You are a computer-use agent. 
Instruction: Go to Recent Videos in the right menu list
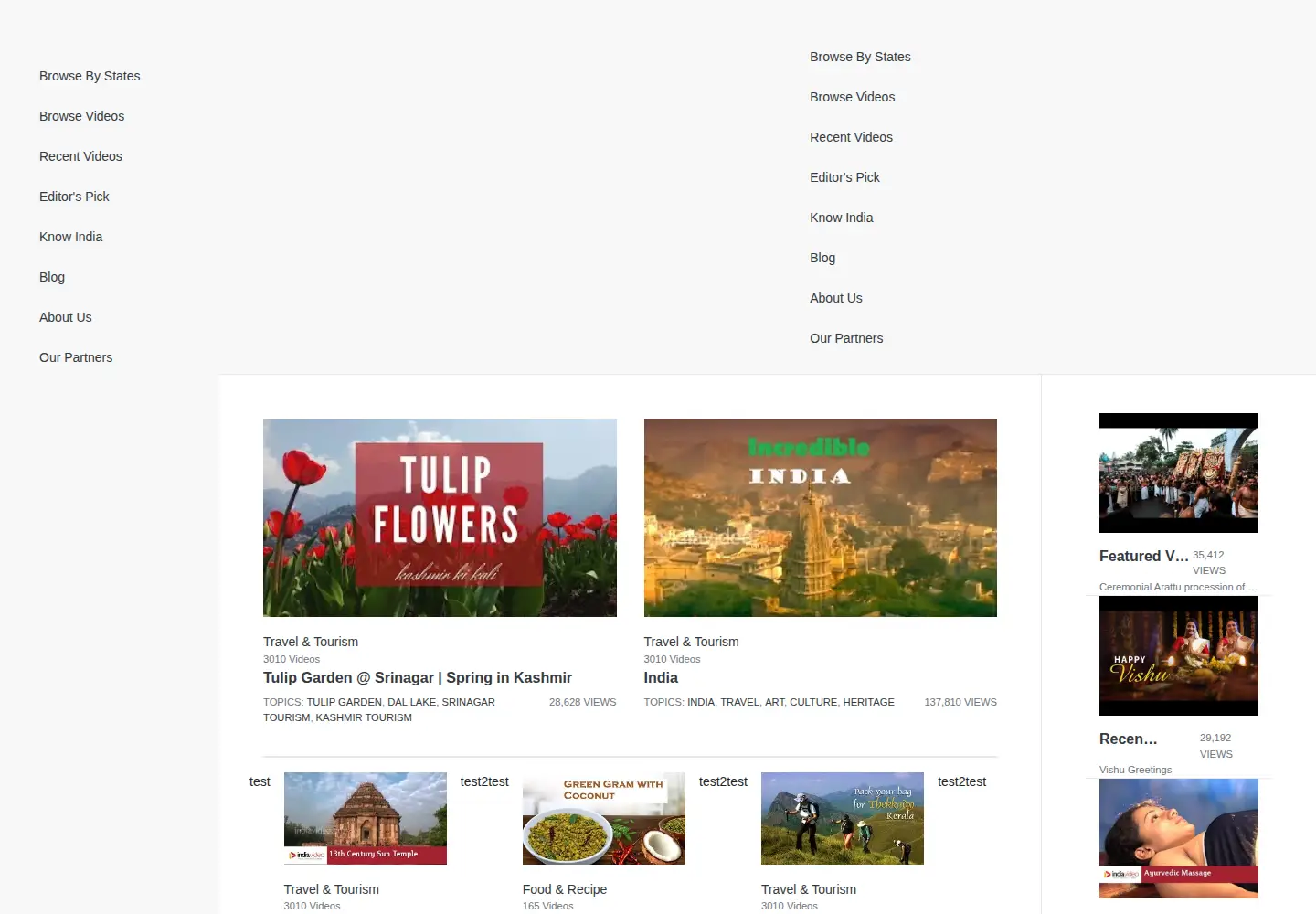[x=851, y=137]
